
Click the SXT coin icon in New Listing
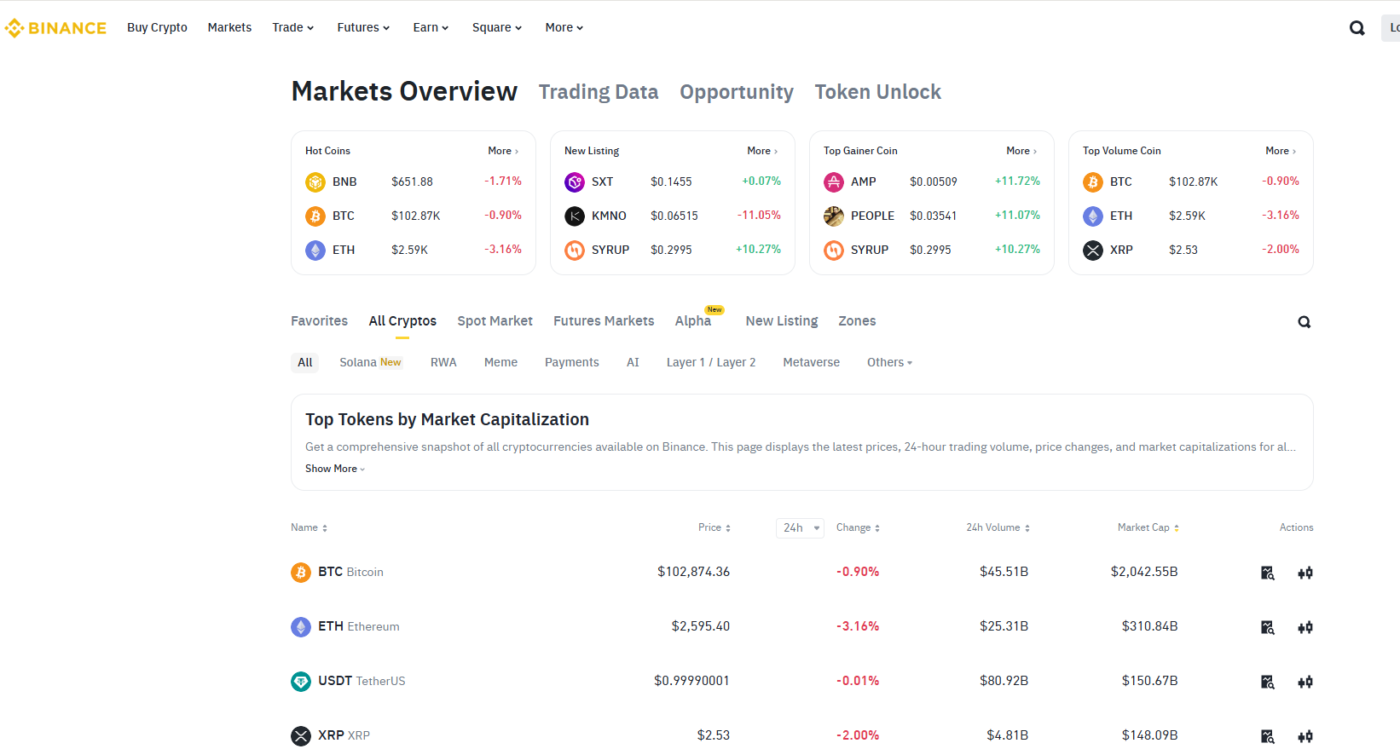tap(574, 182)
